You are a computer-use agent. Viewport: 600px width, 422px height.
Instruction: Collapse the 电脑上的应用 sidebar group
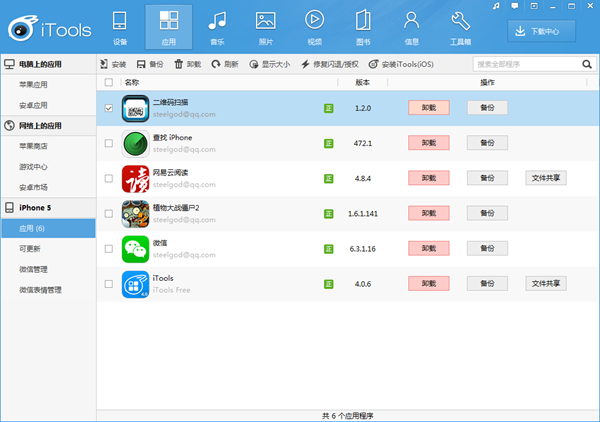(48, 64)
